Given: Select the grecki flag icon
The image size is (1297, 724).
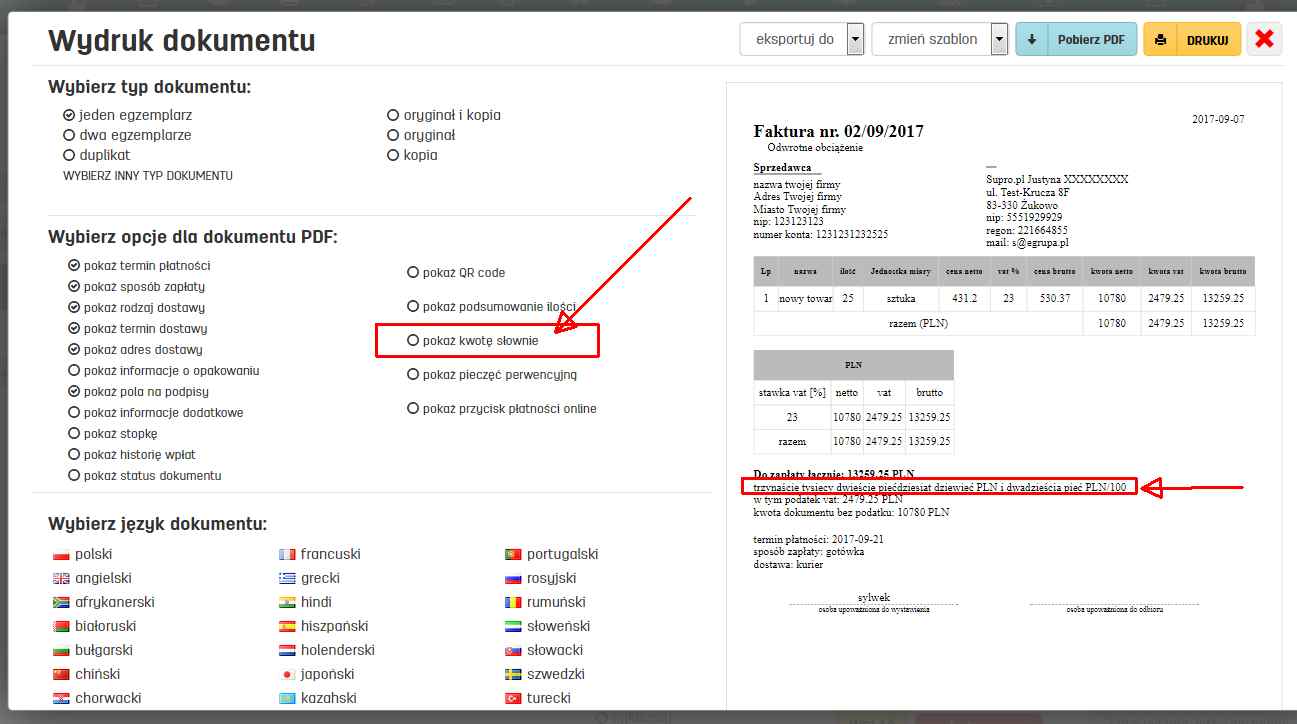Looking at the screenshot, I should coord(289,577).
